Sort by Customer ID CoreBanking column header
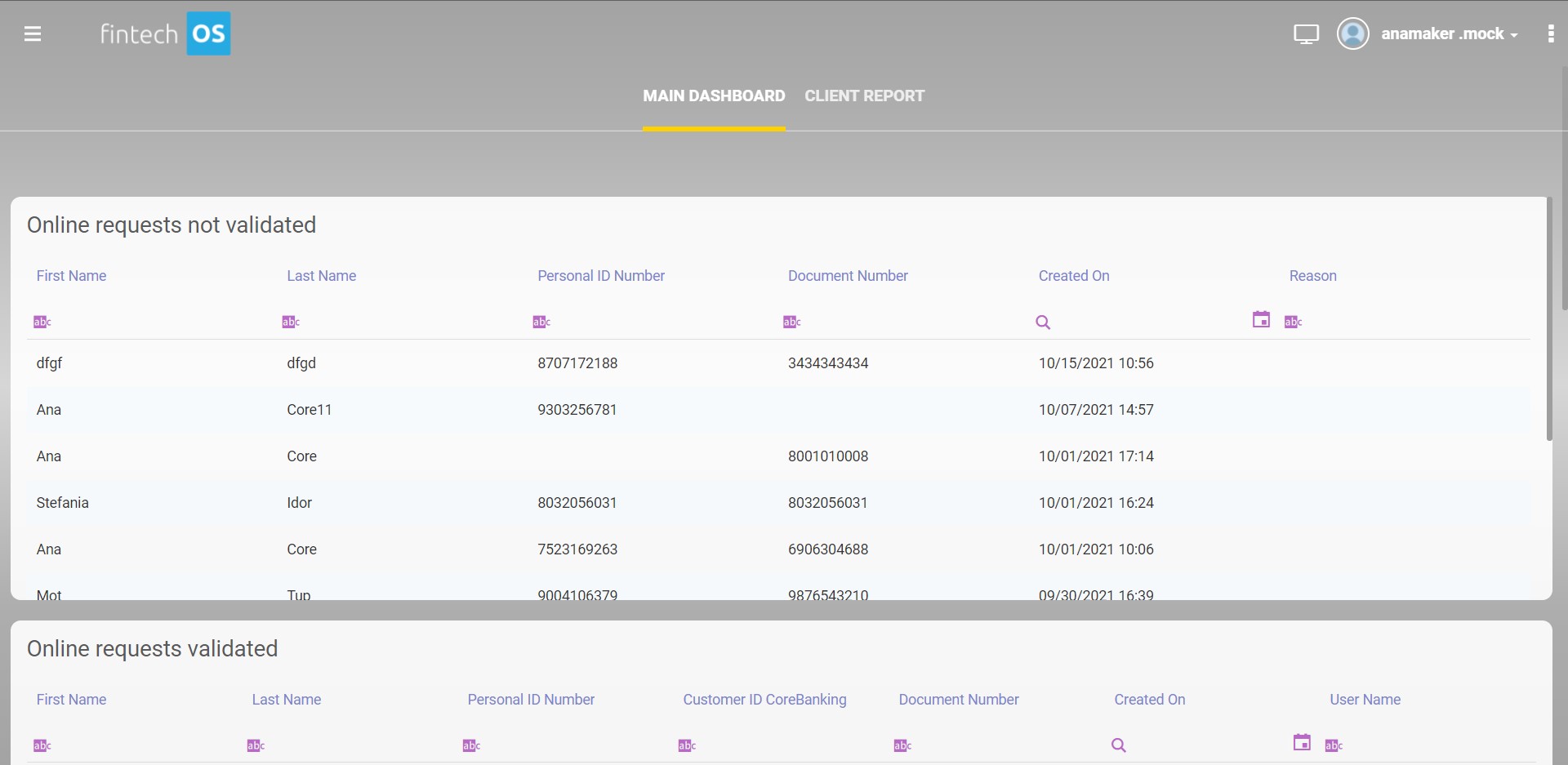Image resolution: width=1568 pixels, height=765 pixels. coord(764,700)
